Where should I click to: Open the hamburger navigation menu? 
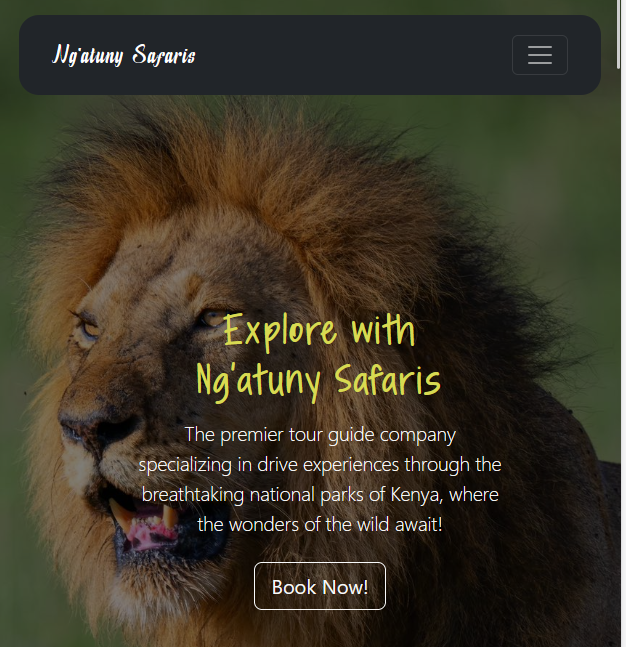(539, 55)
